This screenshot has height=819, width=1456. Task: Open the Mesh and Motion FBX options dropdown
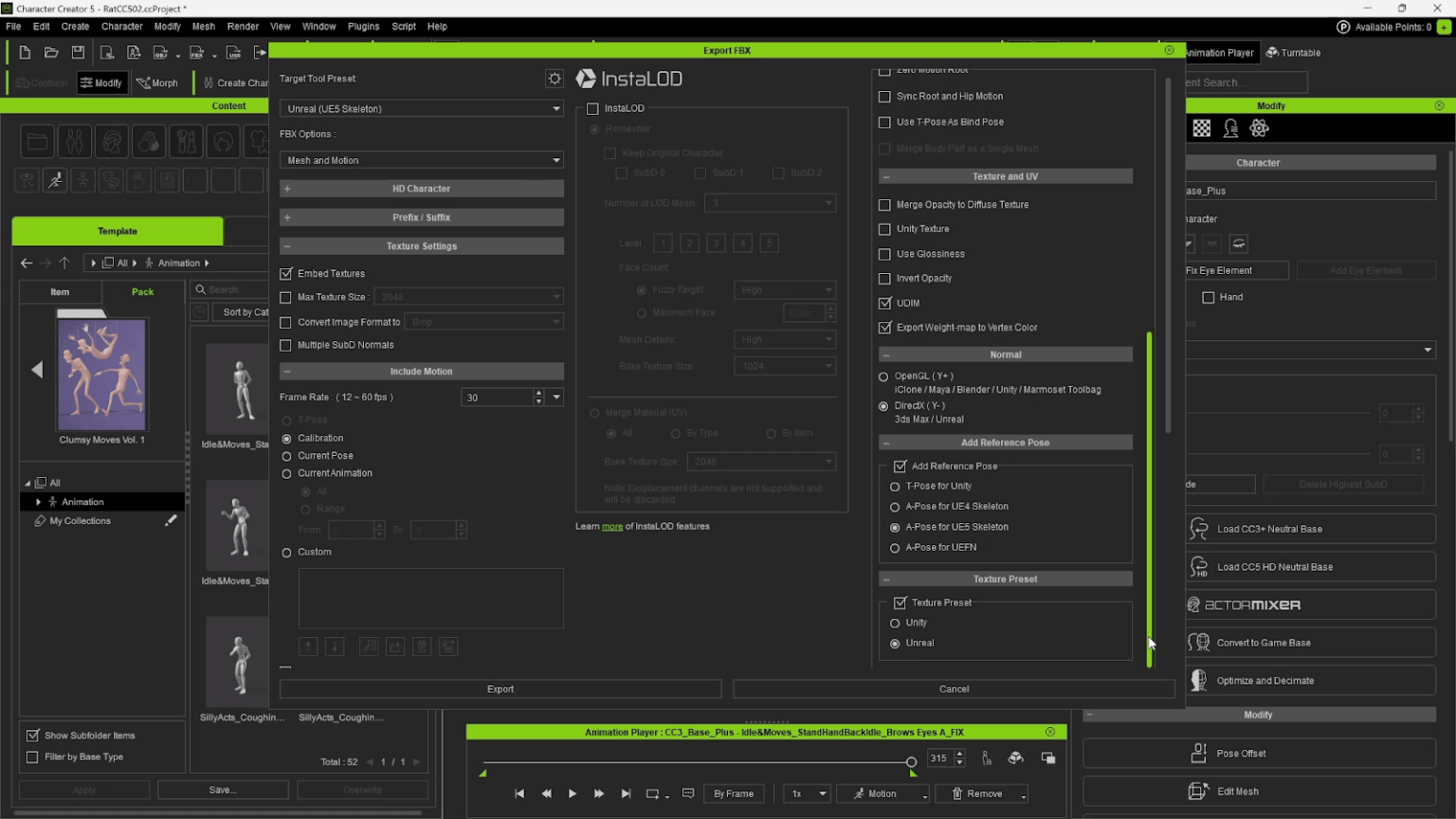pyautogui.click(x=422, y=160)
